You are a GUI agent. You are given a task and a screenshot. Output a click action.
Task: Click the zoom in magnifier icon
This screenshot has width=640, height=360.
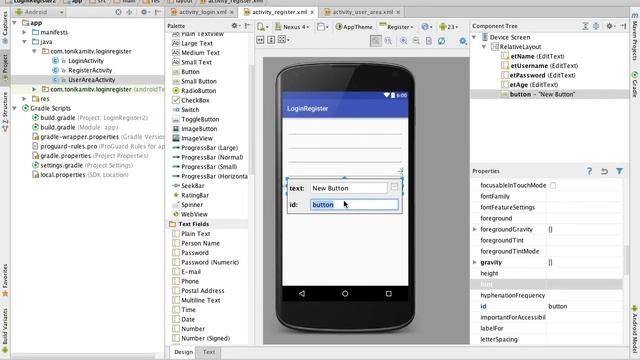click(x=403, y=40)
